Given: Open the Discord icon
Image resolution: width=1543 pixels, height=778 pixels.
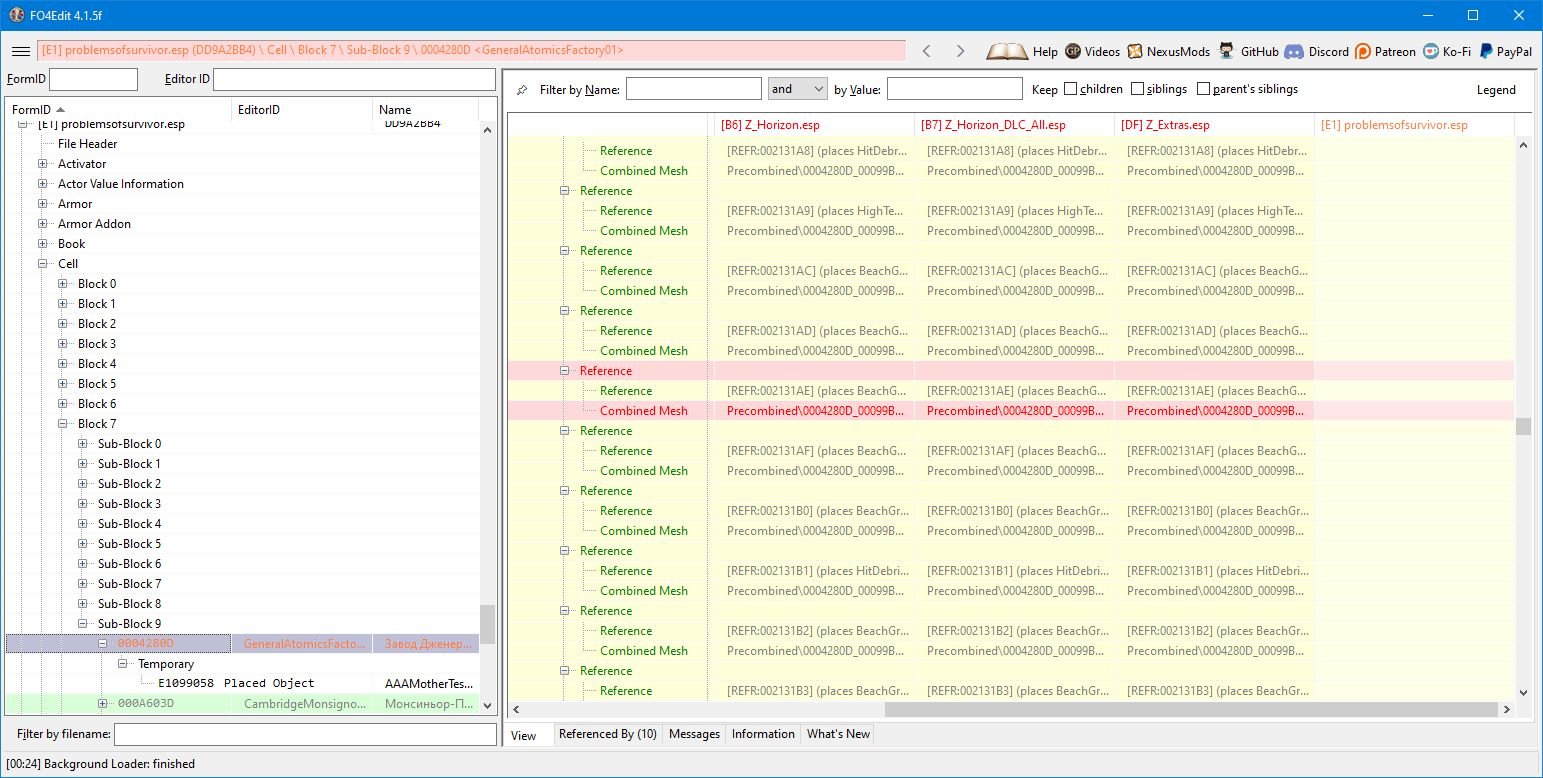Looking at the screenshot, I should (1293, 51).
